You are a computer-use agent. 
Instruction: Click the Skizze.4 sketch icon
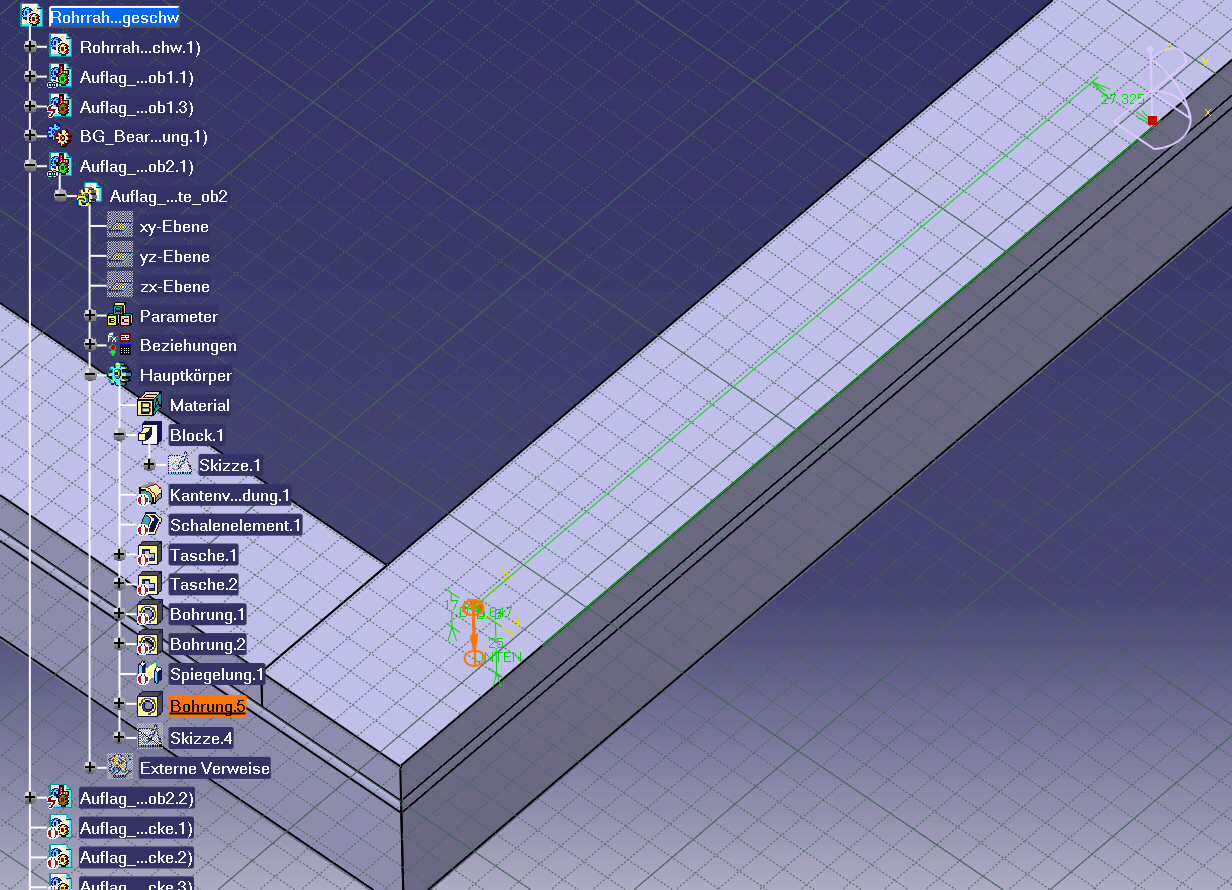(x=150, y=738)
